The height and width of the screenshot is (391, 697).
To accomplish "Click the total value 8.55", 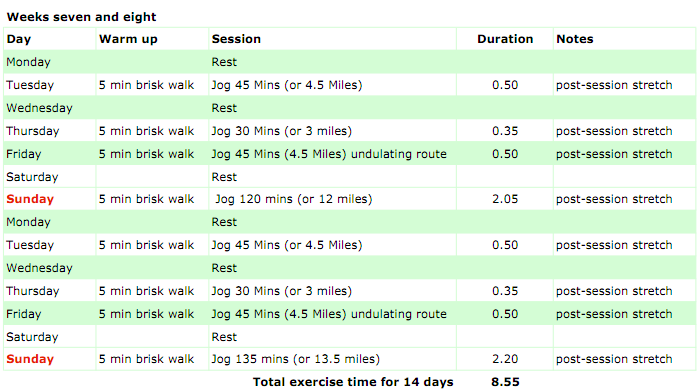I will coord(505,382).
